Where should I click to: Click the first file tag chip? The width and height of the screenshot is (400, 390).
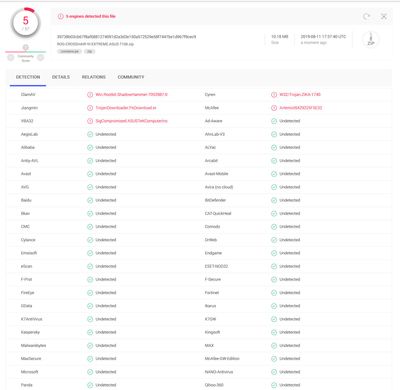(69, 51)
